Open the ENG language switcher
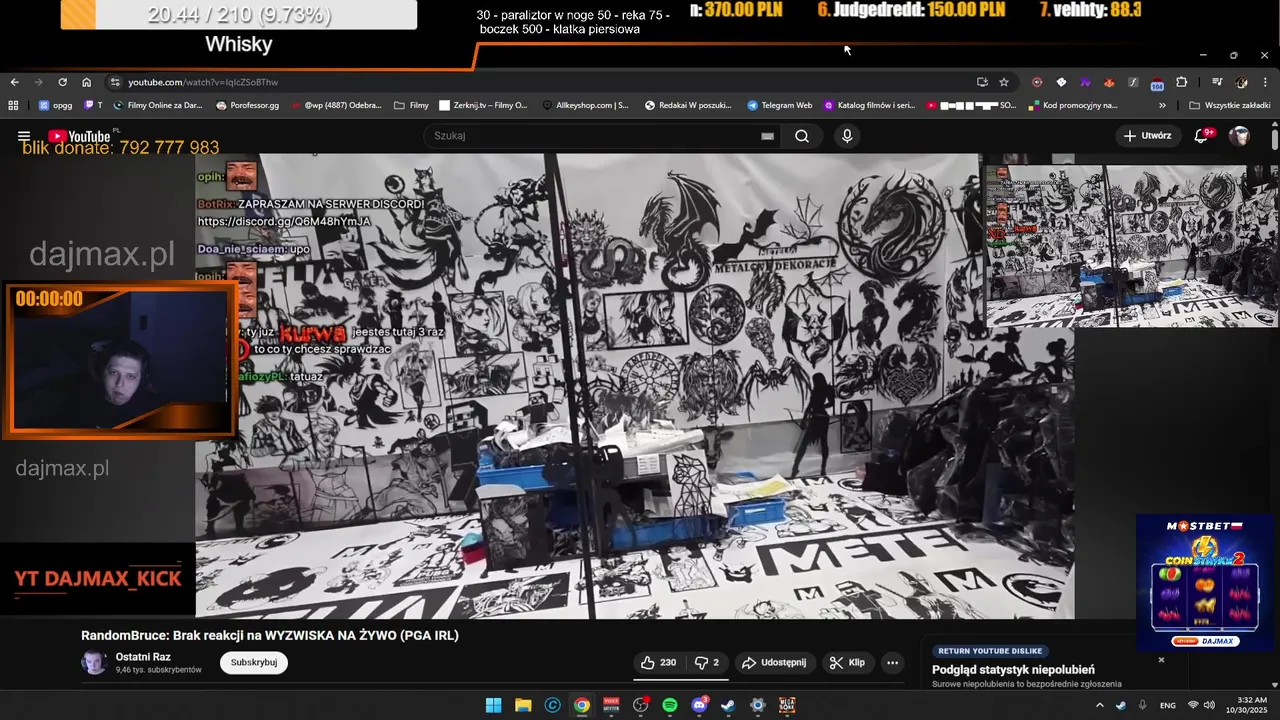This screenshot has height=720, width=1280. (x=1167, y=705)
